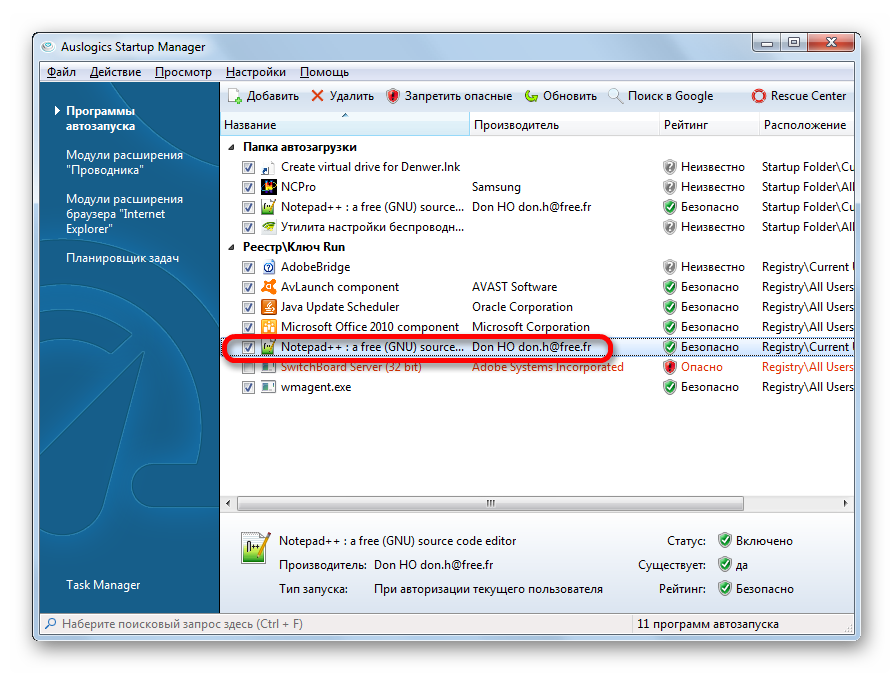Screen dimensions: 894x674
Task: Toggle checkbox for Утилита настройки беспроводн...
Action: (x=248, y=228)
